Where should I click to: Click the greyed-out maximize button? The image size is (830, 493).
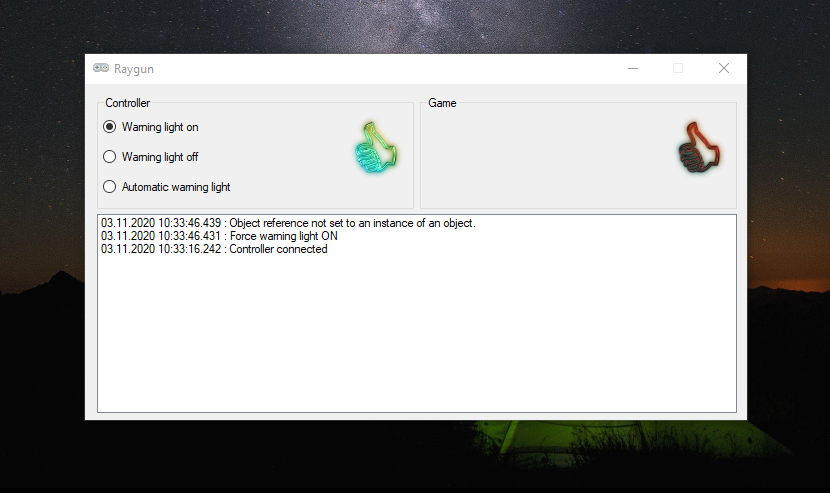[678, 68]
